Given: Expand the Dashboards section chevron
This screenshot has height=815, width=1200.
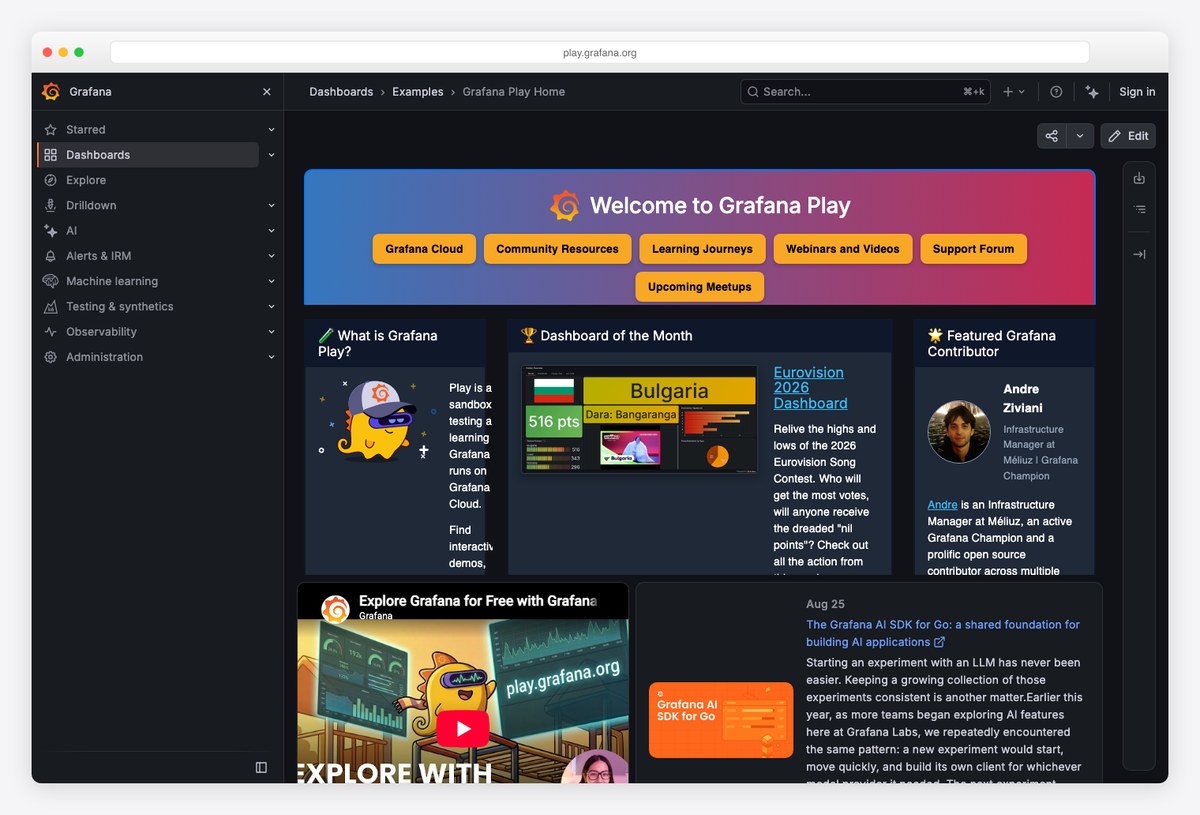Looking at the screenshot, I should click(x=271, y=155).
